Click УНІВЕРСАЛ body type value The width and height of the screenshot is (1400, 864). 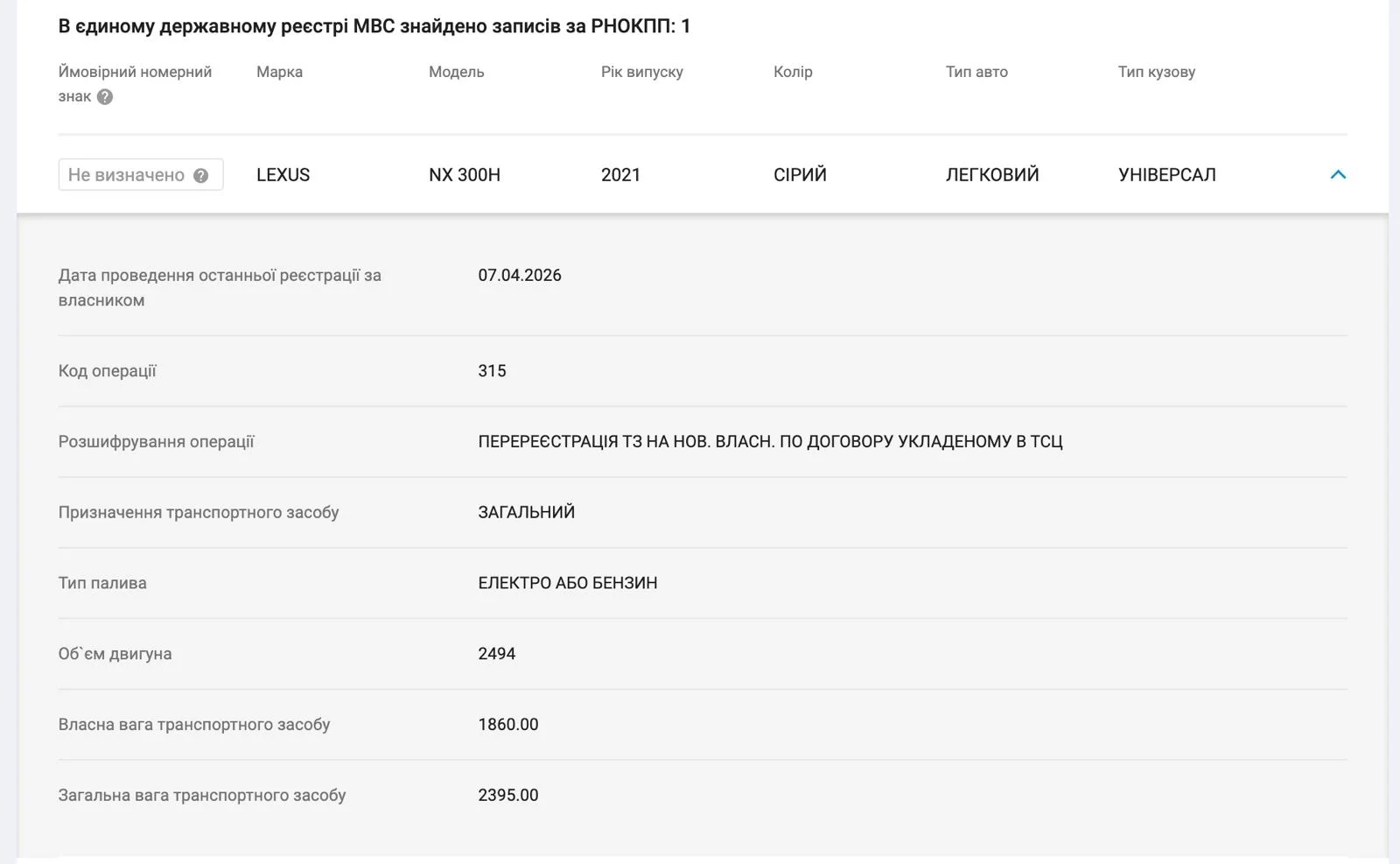point(1167,175)
